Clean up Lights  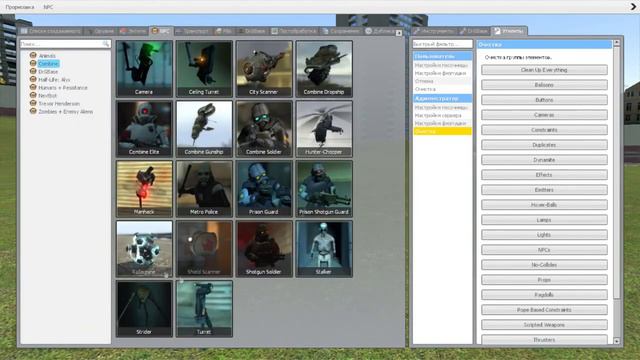click(x=544, y=235)
